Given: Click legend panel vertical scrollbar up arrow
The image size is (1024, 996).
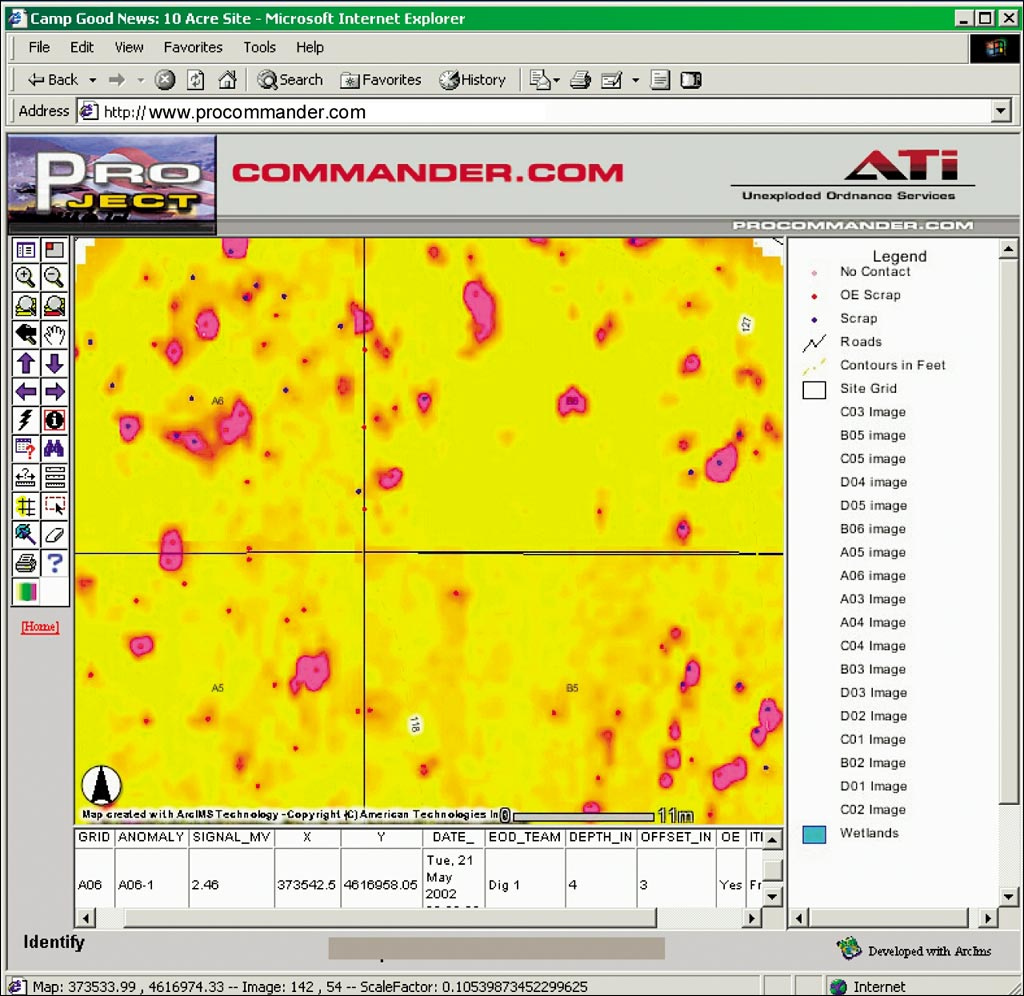Looking at the screenshot, I should pyautogui.click(x=1009, y=249).
